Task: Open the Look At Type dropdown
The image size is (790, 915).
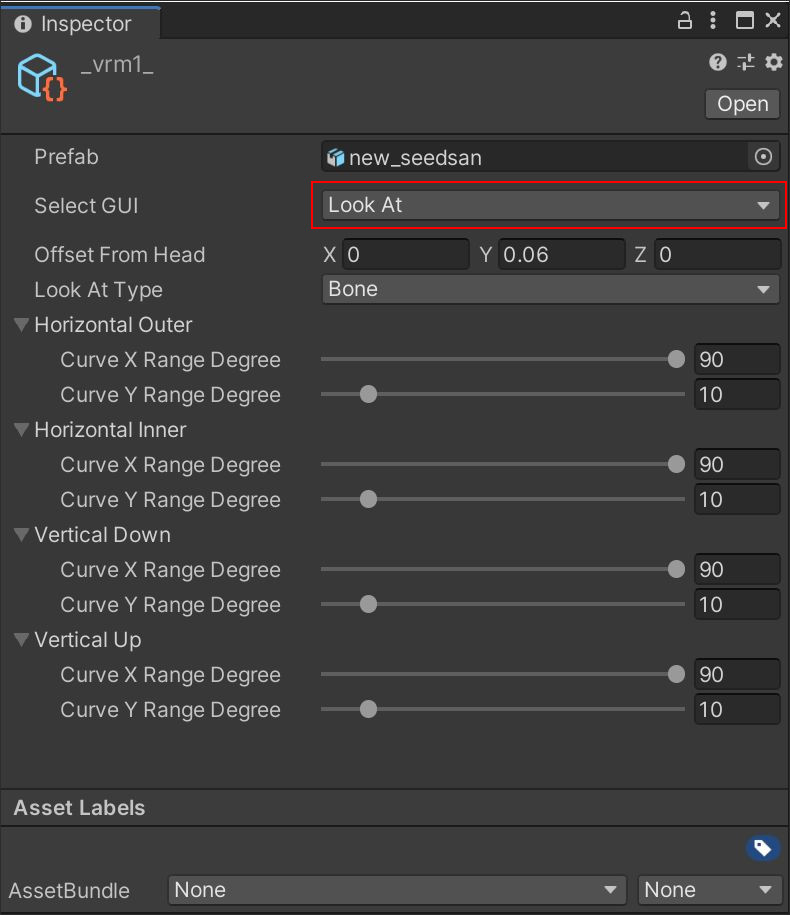Action: (549, 289)
